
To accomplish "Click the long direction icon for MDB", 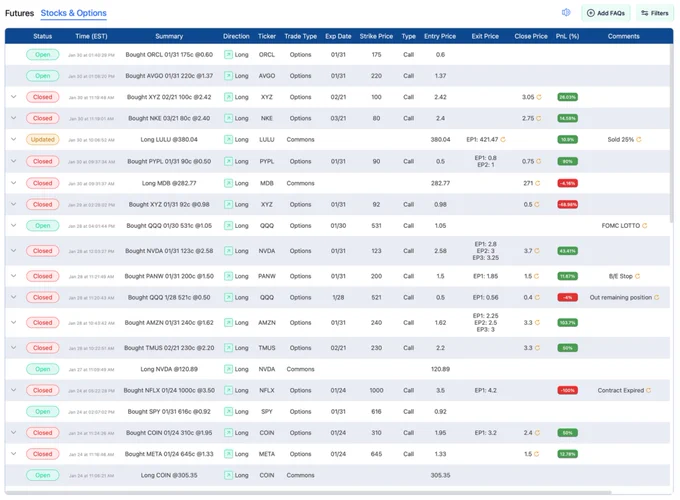I will [x=228, y=183].
